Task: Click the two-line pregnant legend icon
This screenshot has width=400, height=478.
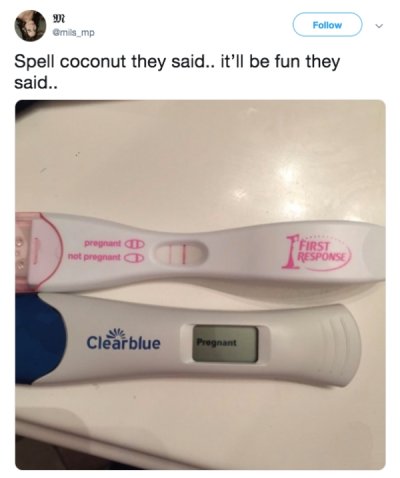Action: 134,244
